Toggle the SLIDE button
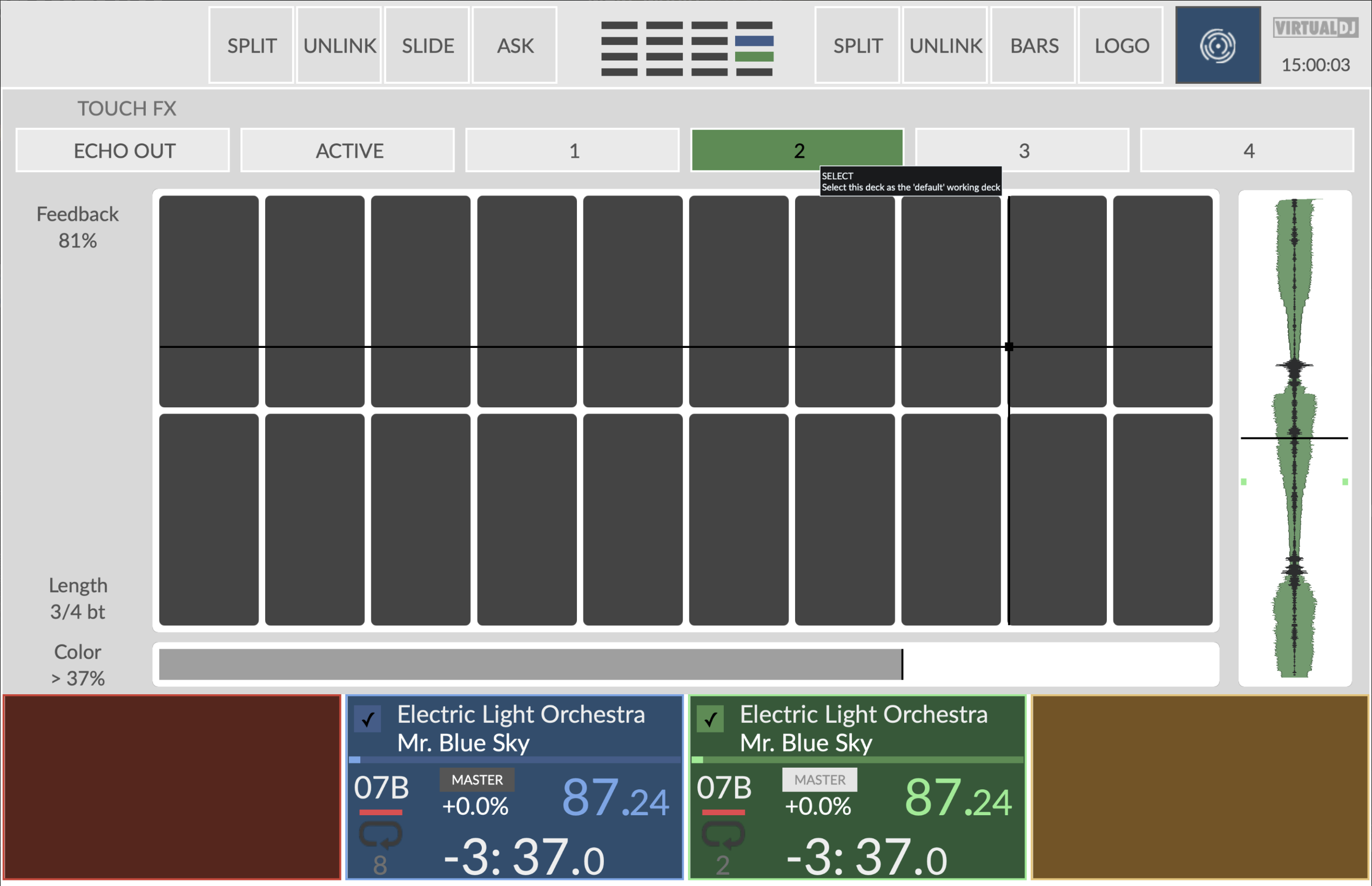 click(x=427, y=45)
